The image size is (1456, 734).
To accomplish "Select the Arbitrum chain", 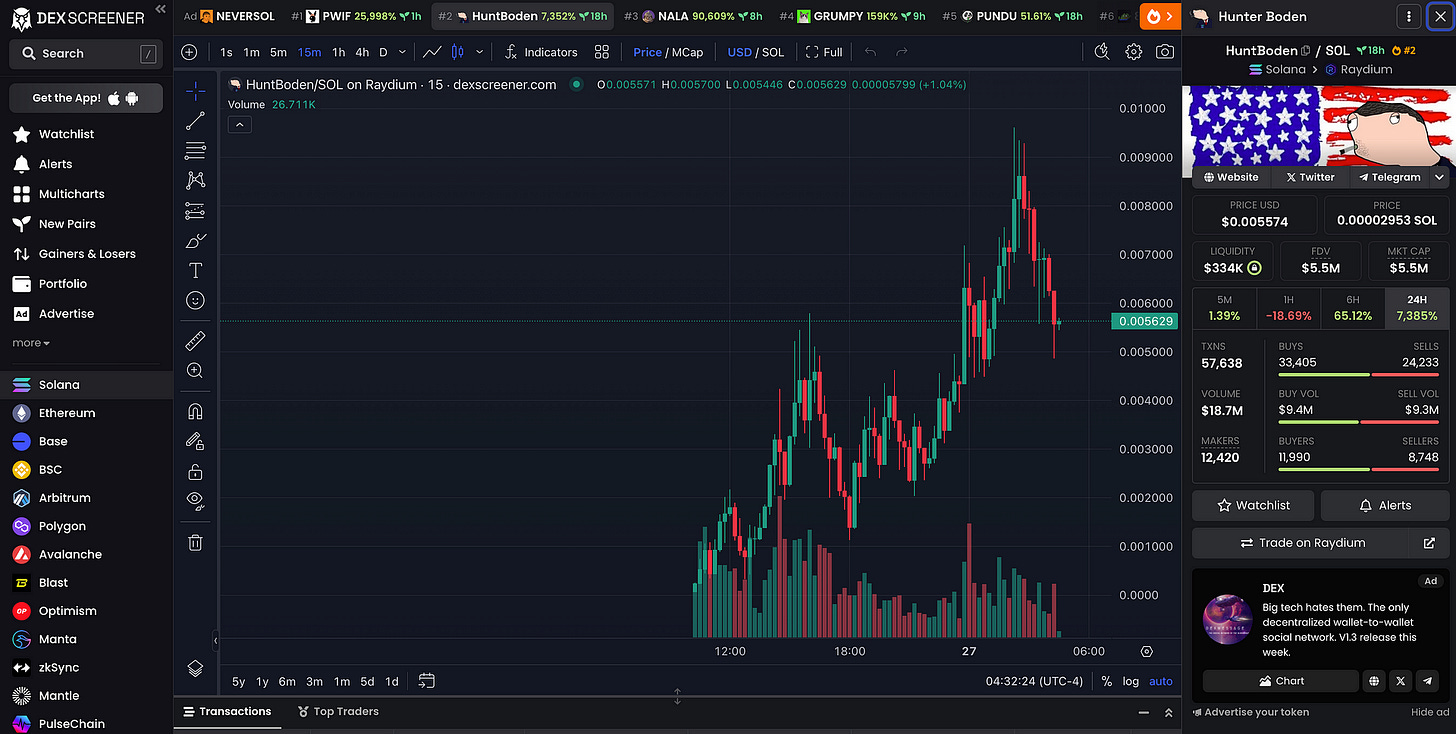I will point(64,498).
